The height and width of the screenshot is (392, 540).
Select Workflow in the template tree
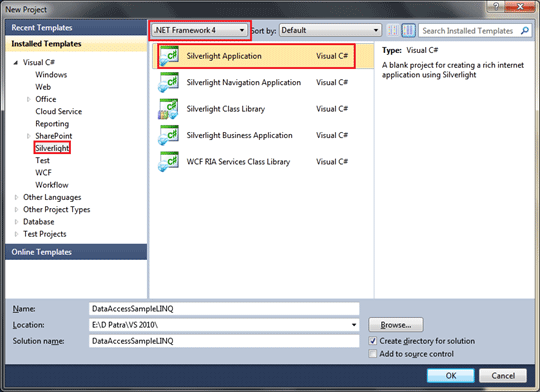(x=52, y=185)
